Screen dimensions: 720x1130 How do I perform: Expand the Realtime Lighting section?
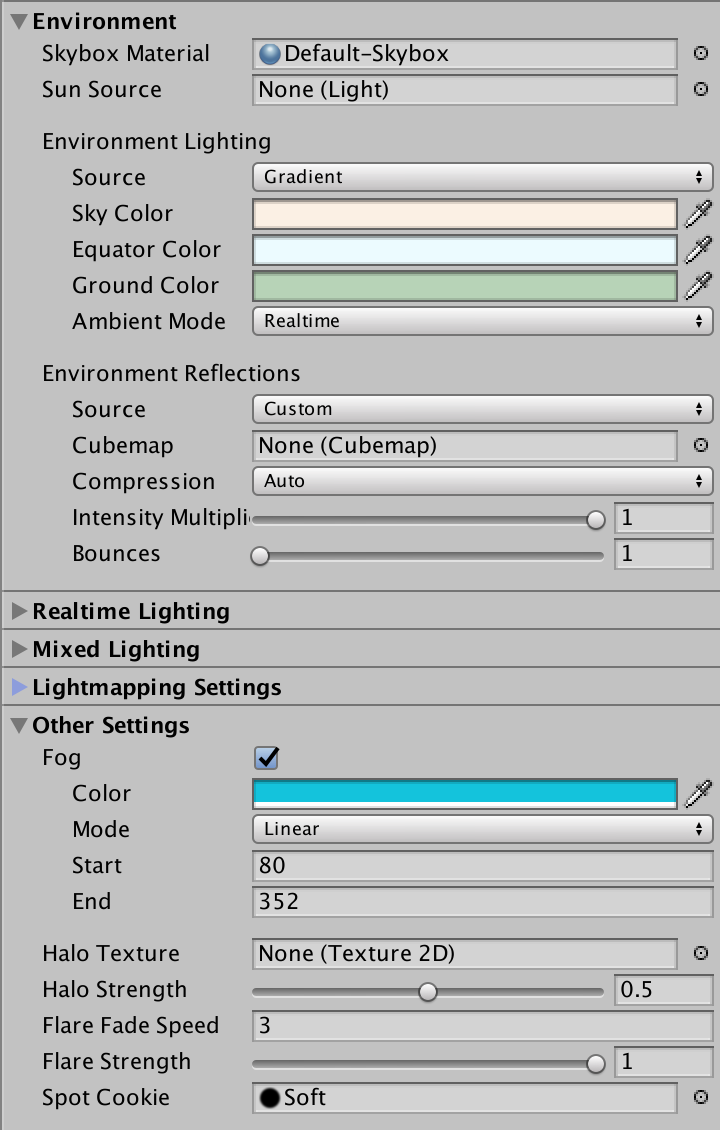19,611
